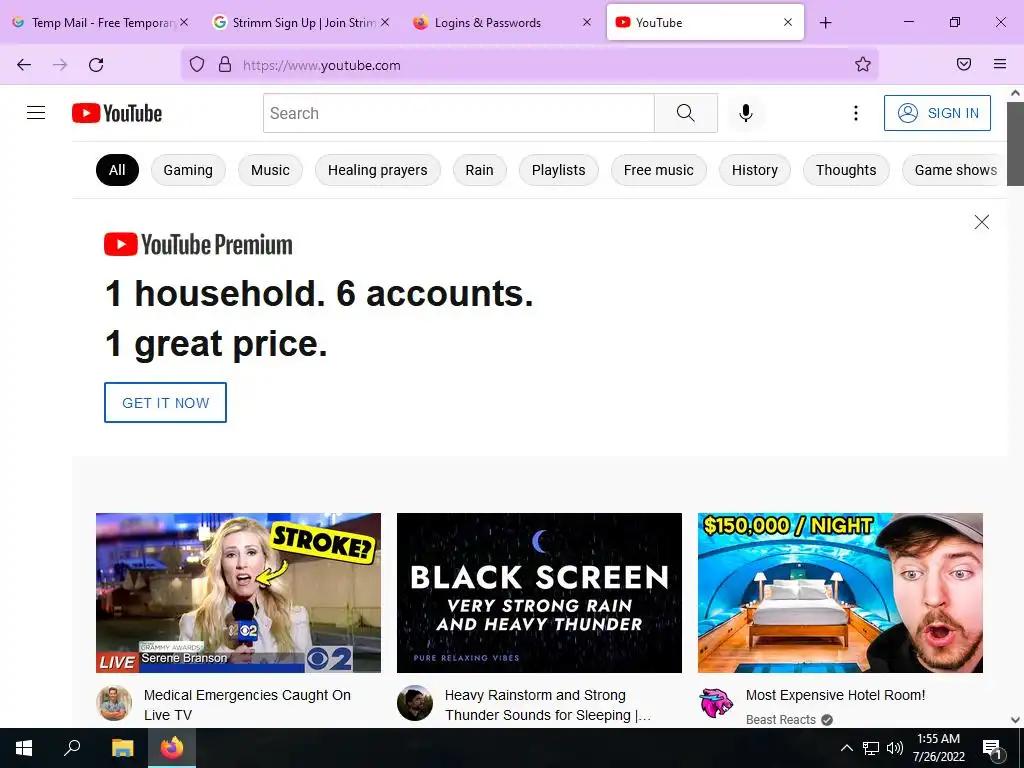The height and width of the screenshot is (768, 1024).
Task: Close the Strimm Sign Up tab
Action: [385, 22]
